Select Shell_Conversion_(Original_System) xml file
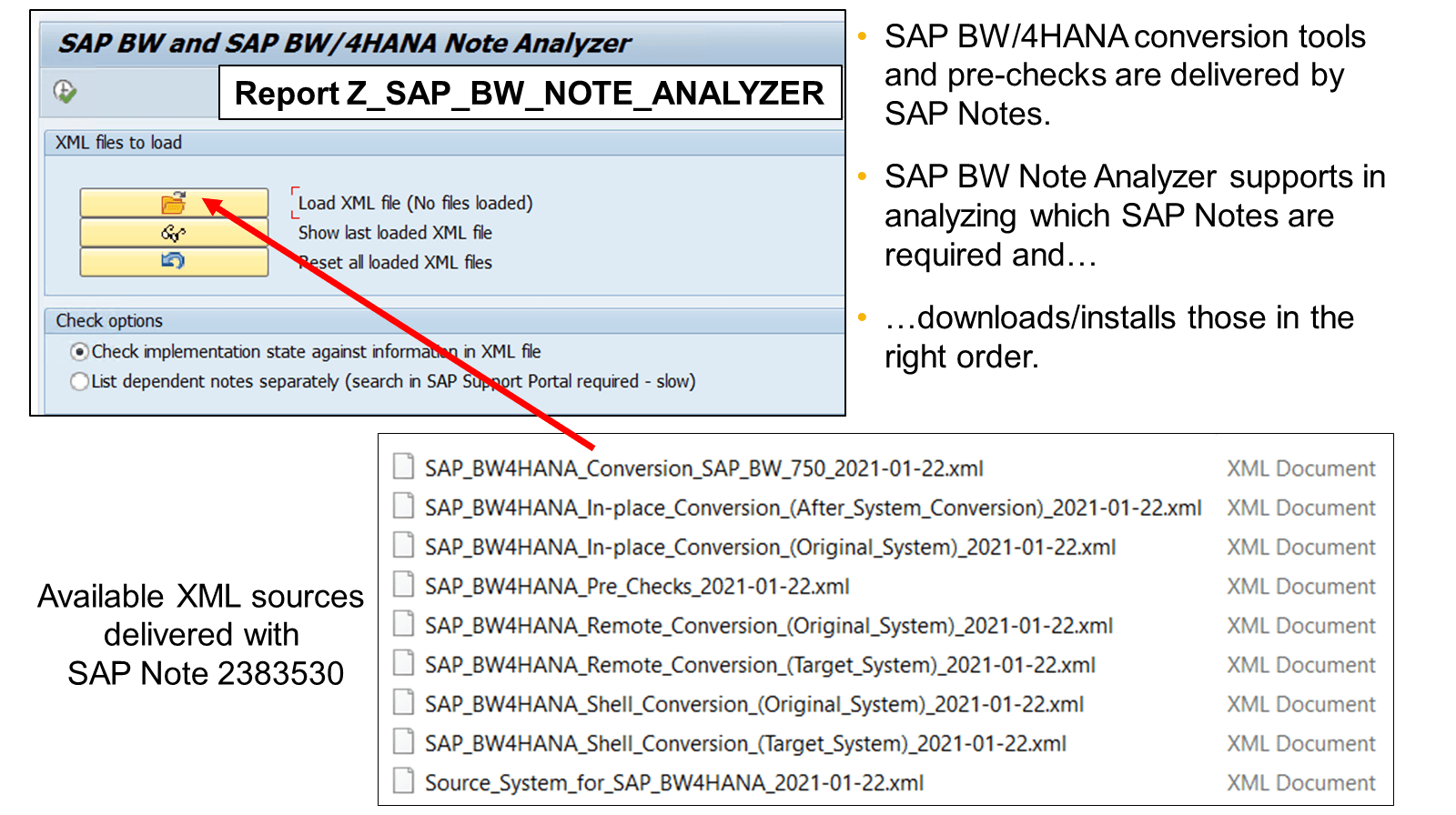Viewport: 1456px width, 815px height. pos(754,704)
